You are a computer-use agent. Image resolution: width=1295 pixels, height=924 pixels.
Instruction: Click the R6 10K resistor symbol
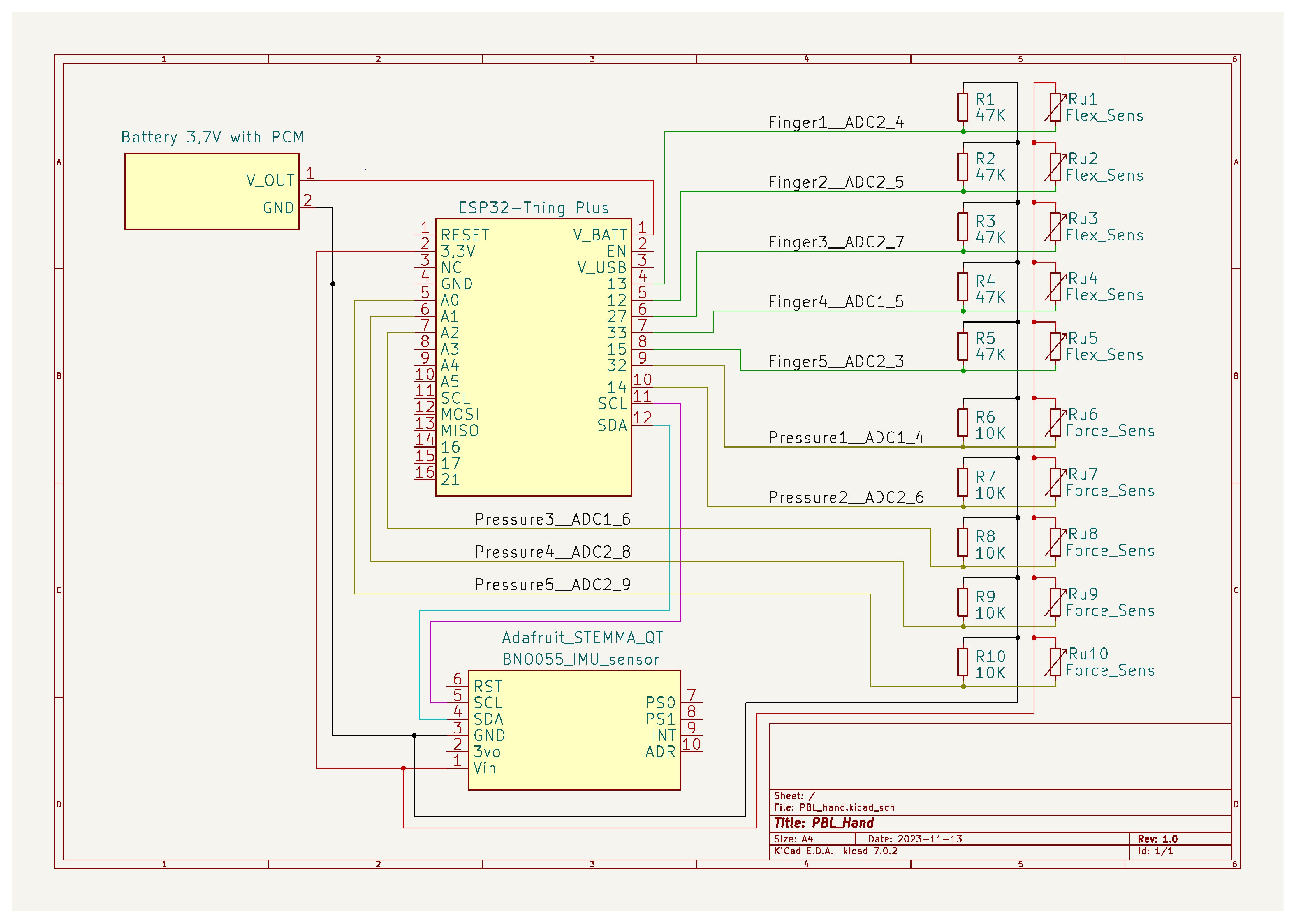962,423
